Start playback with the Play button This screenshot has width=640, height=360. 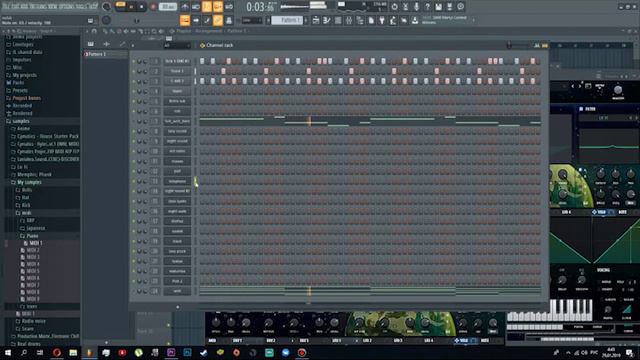pos(131,7)
